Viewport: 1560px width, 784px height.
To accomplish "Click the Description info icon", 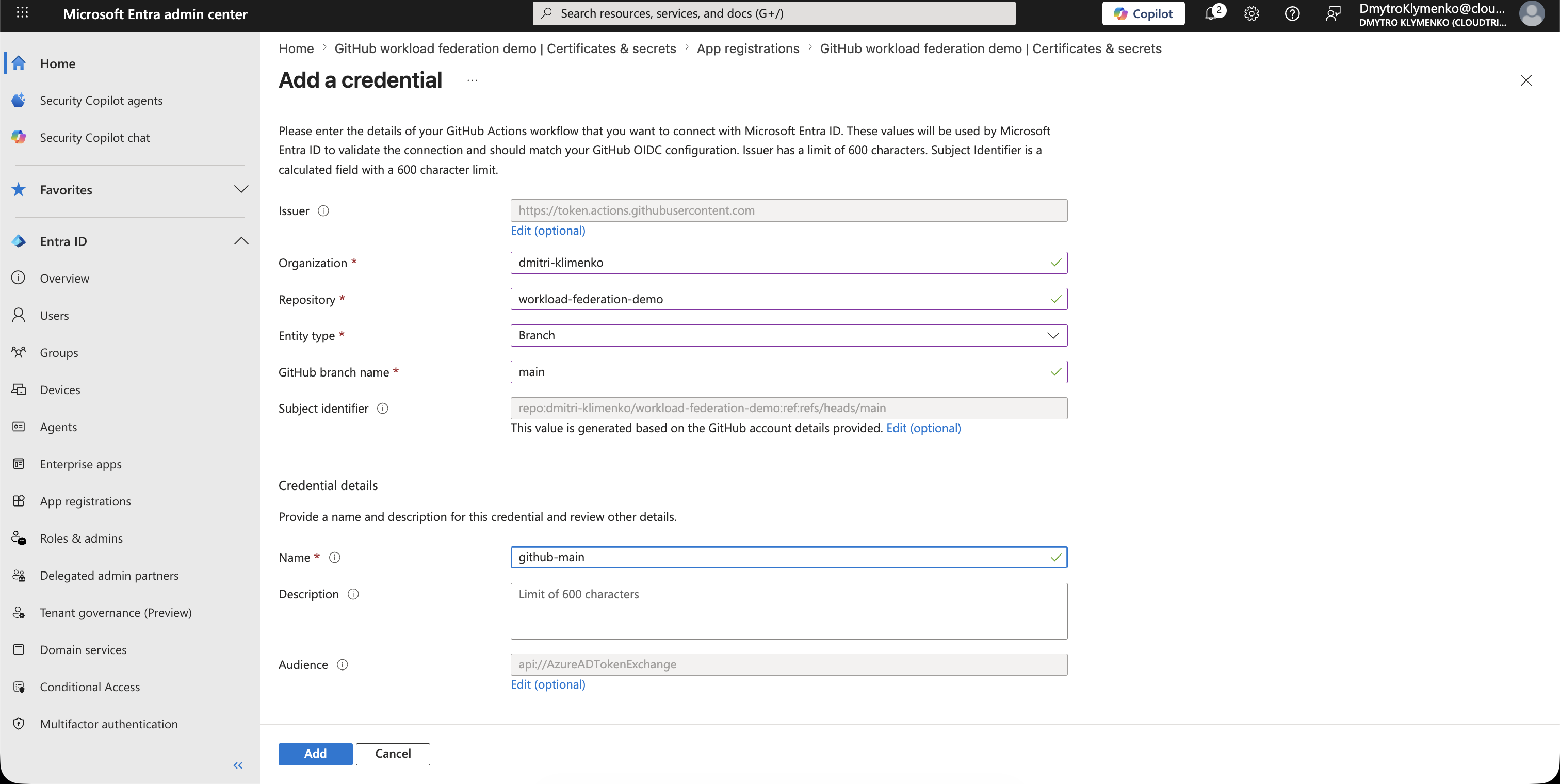I will (353, 594).
